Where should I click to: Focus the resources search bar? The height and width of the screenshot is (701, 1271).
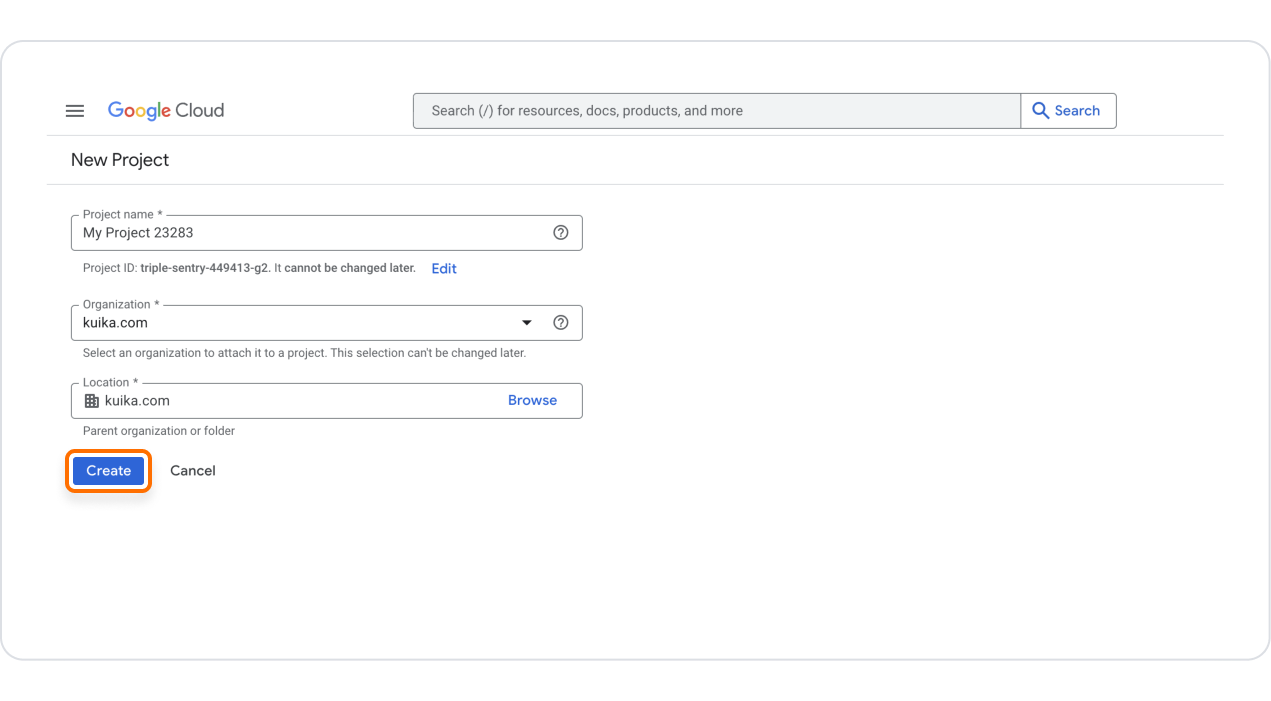tap(717, 111)
